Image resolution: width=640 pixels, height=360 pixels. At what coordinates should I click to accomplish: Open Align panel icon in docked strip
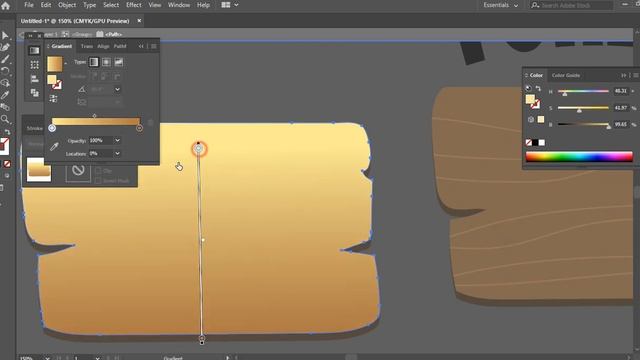tap(34, 79)
